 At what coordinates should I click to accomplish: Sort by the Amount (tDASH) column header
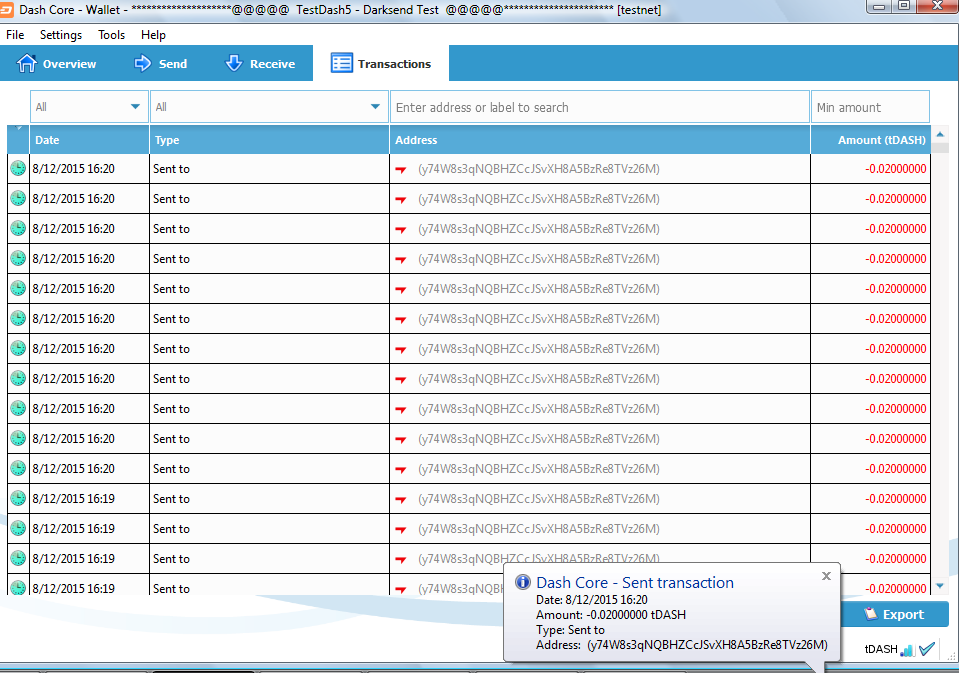[870, 140]
